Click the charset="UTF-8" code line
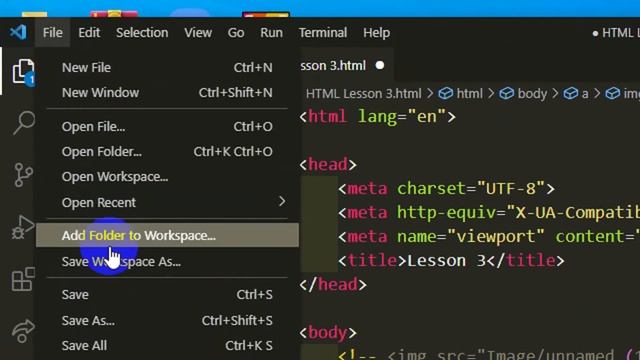The height and width of the screenshot is (360, 640). tap(446, 189)
